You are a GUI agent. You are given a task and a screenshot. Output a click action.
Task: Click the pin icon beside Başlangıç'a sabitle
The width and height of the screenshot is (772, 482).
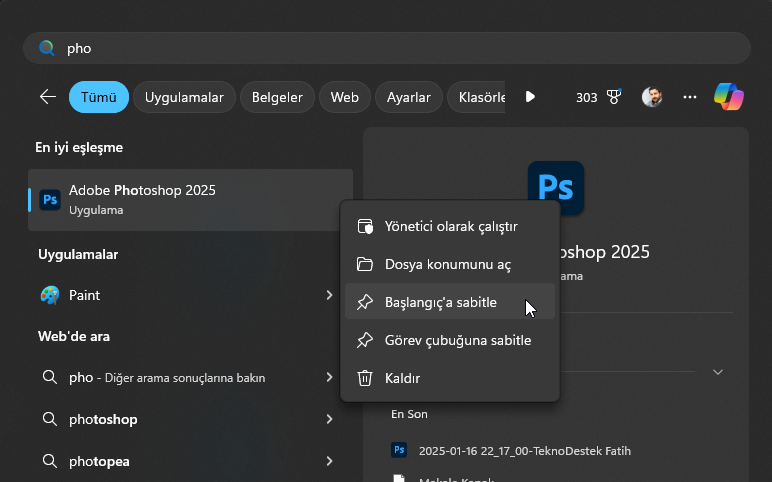point(365,302)
